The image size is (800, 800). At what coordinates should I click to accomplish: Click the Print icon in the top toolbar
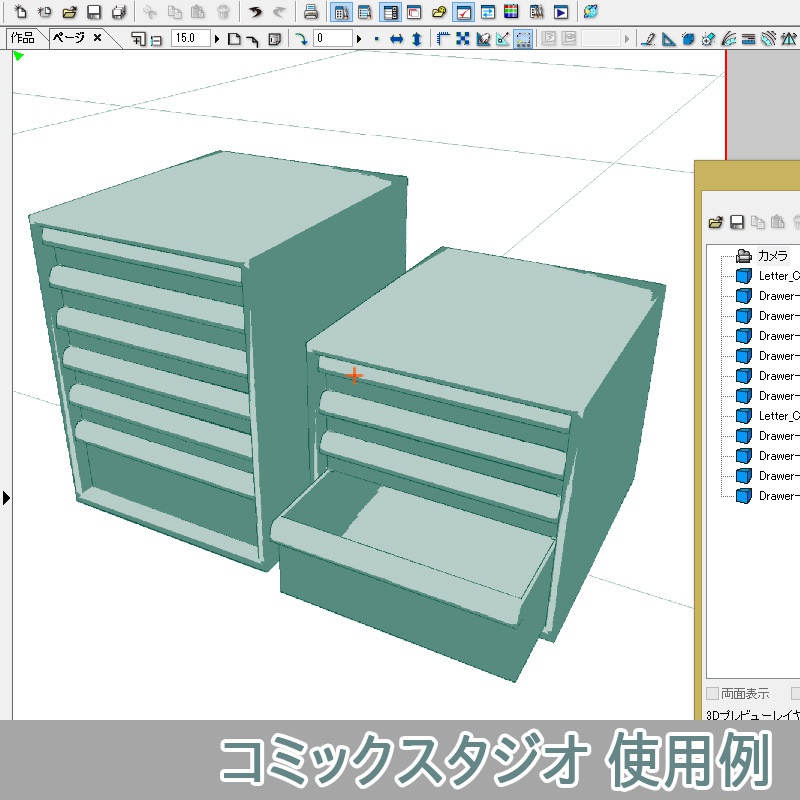(x=310, y=11)
